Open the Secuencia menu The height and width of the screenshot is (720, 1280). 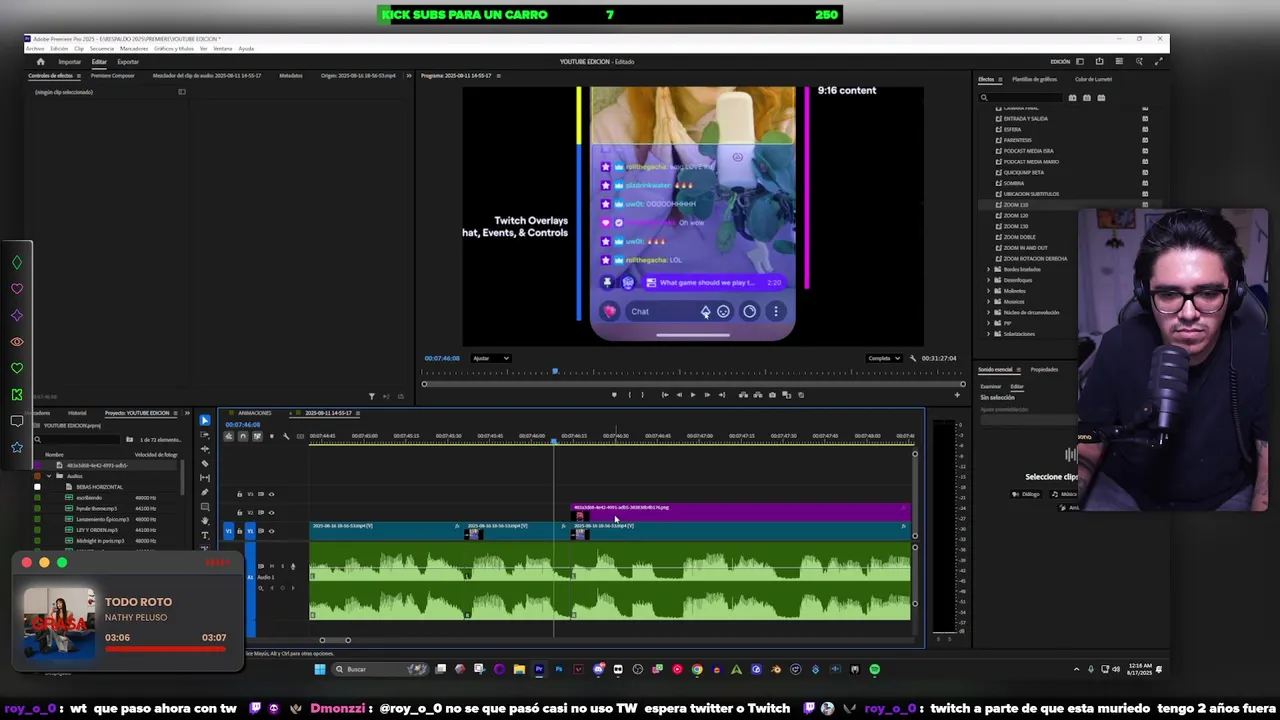click(x=102, y=48)
